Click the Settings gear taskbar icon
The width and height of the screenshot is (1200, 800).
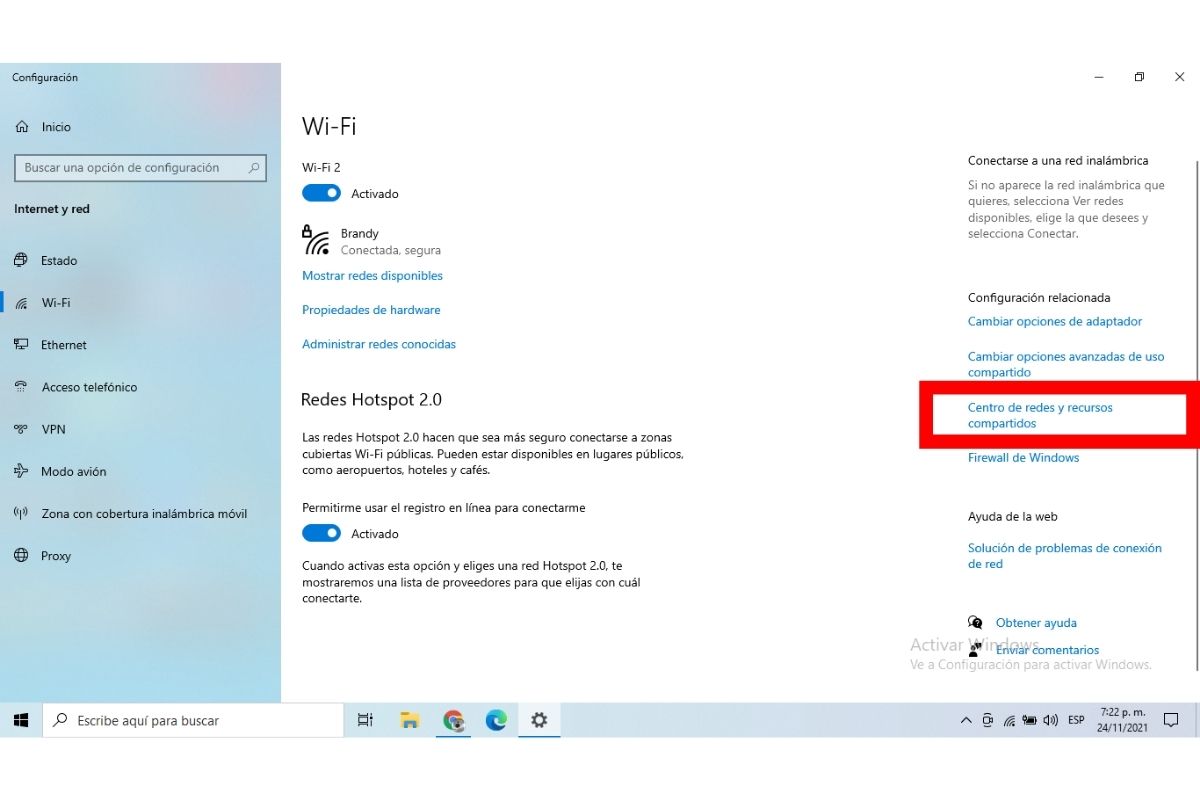539,720
